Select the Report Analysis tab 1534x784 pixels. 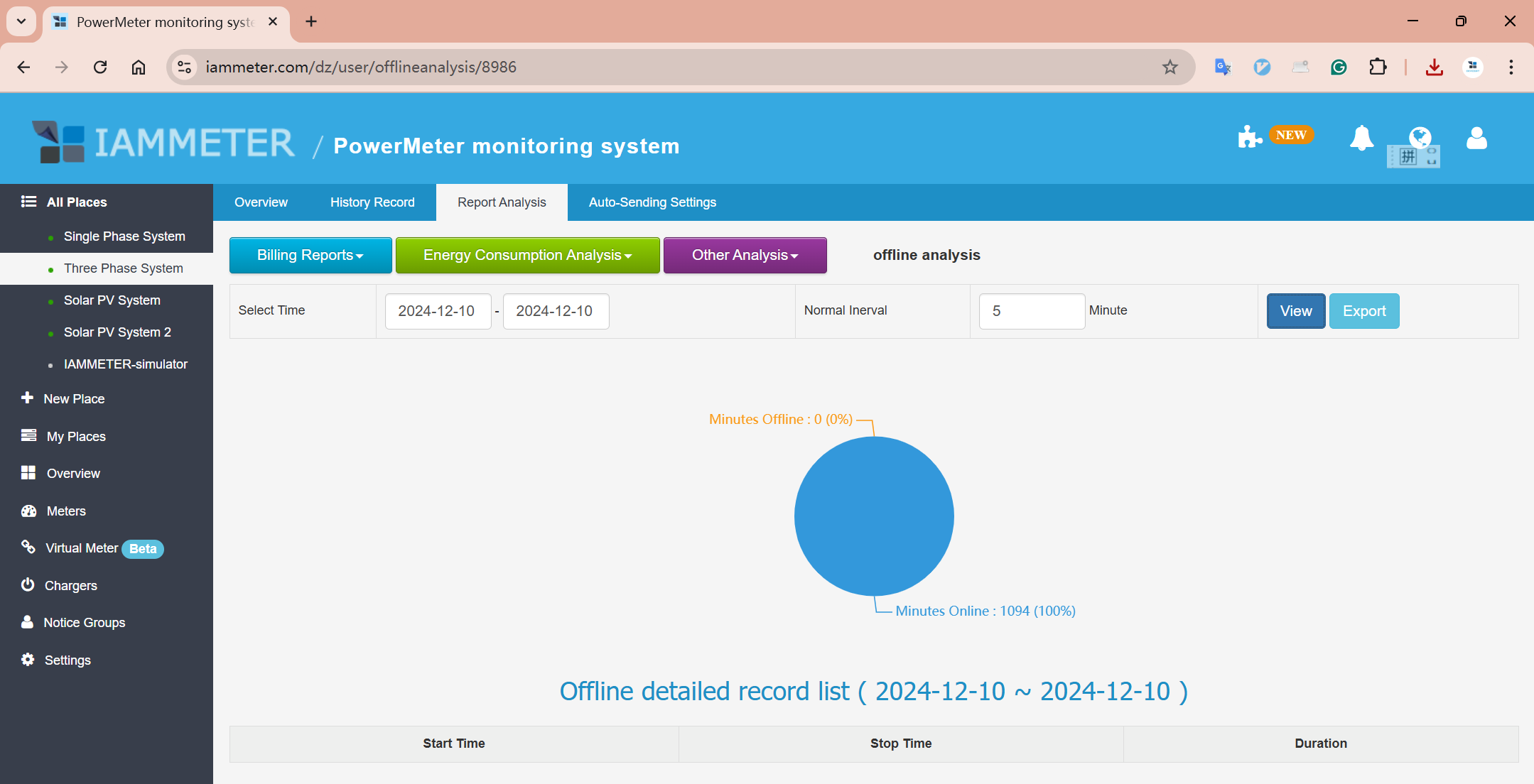click(502, 202)
